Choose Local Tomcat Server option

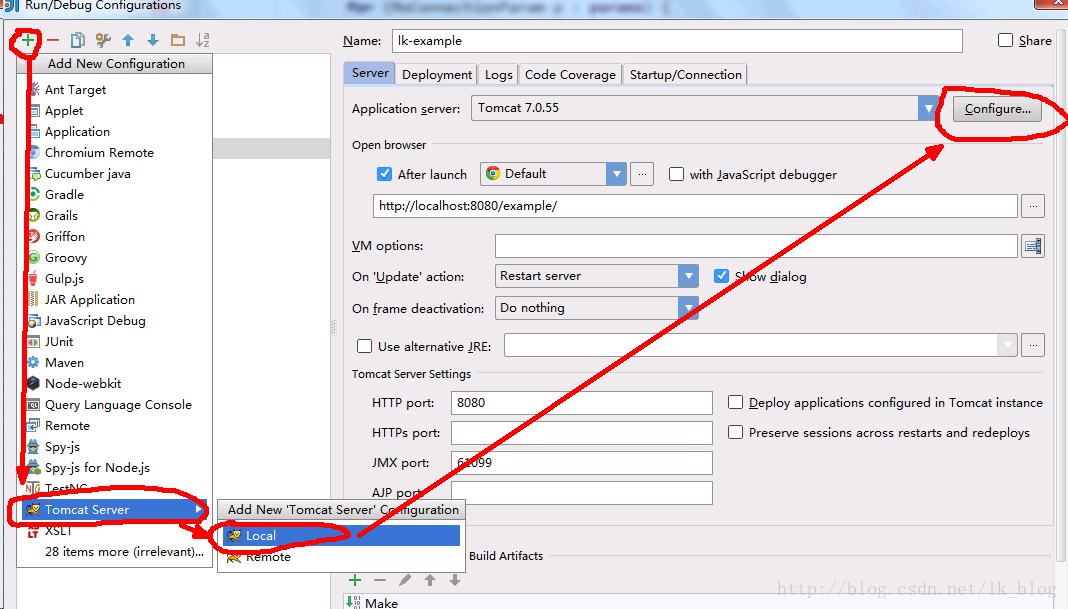coord(342,535)
